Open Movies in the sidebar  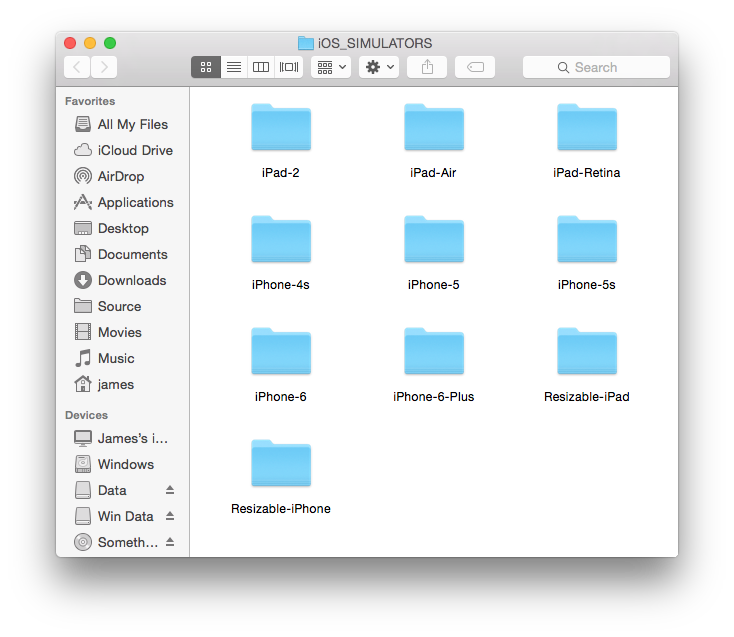click(x=123, y=332)
